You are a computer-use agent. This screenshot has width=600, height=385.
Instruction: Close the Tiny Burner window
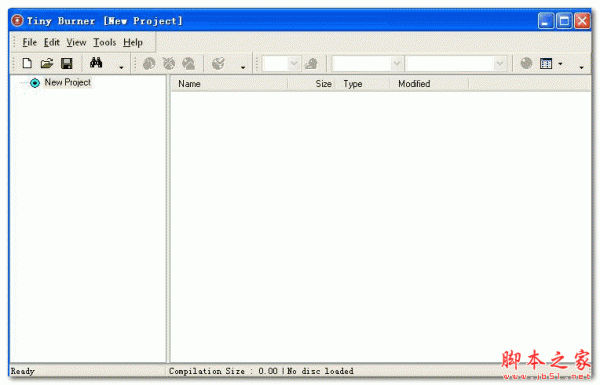click(582, 21)
